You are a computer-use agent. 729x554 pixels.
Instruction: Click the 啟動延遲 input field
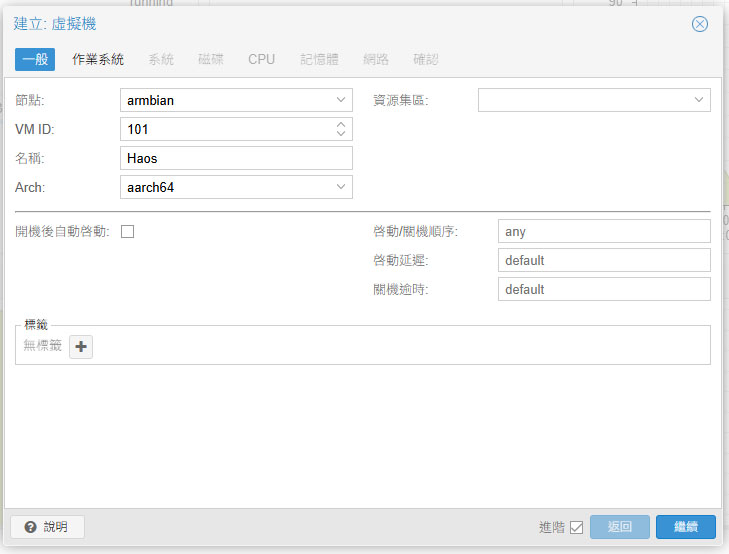(603, 260)
